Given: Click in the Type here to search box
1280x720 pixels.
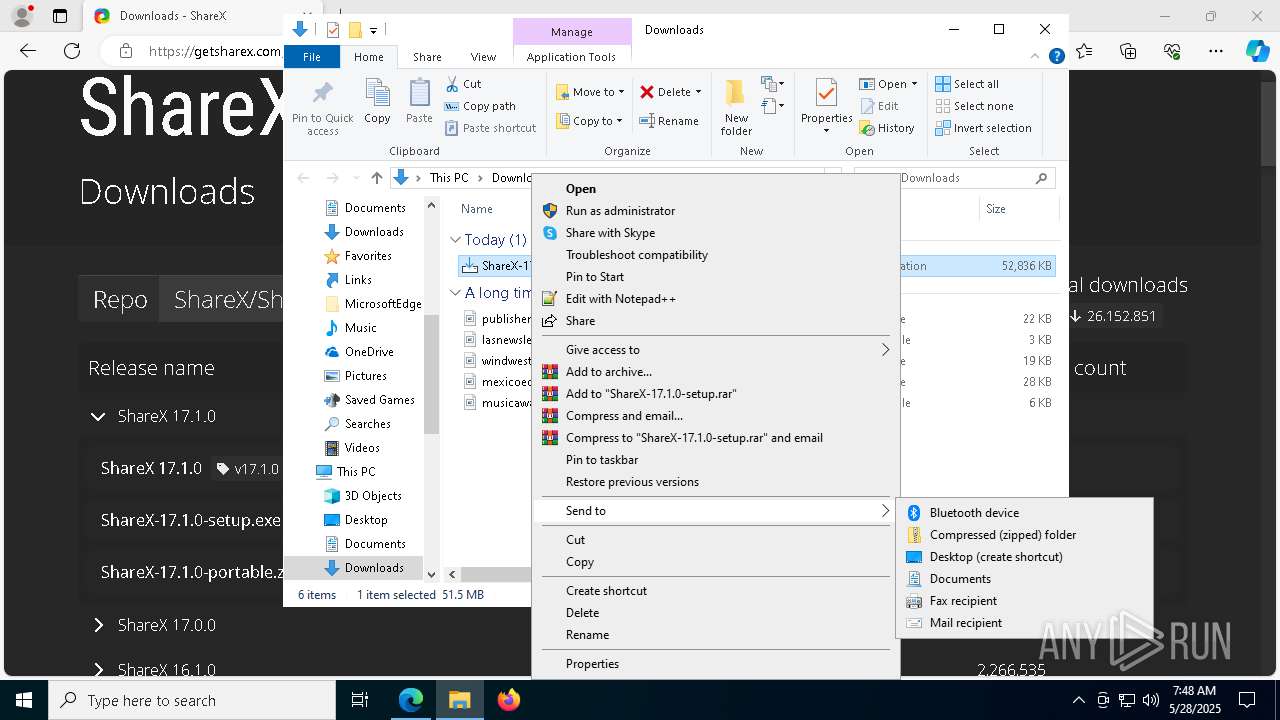Looking at the screenshot, I should (192, 700).
